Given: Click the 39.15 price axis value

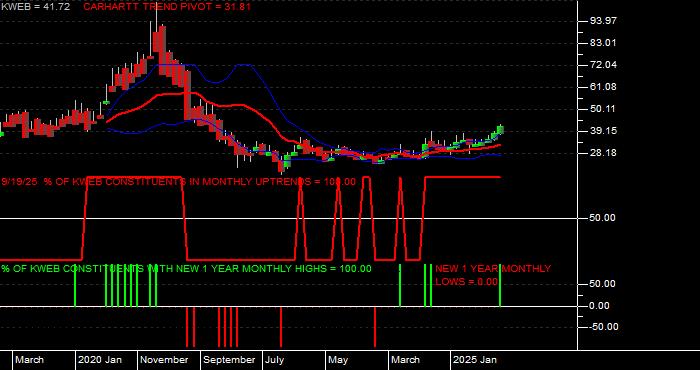Looking at the screenshot, I should [603, 131].
